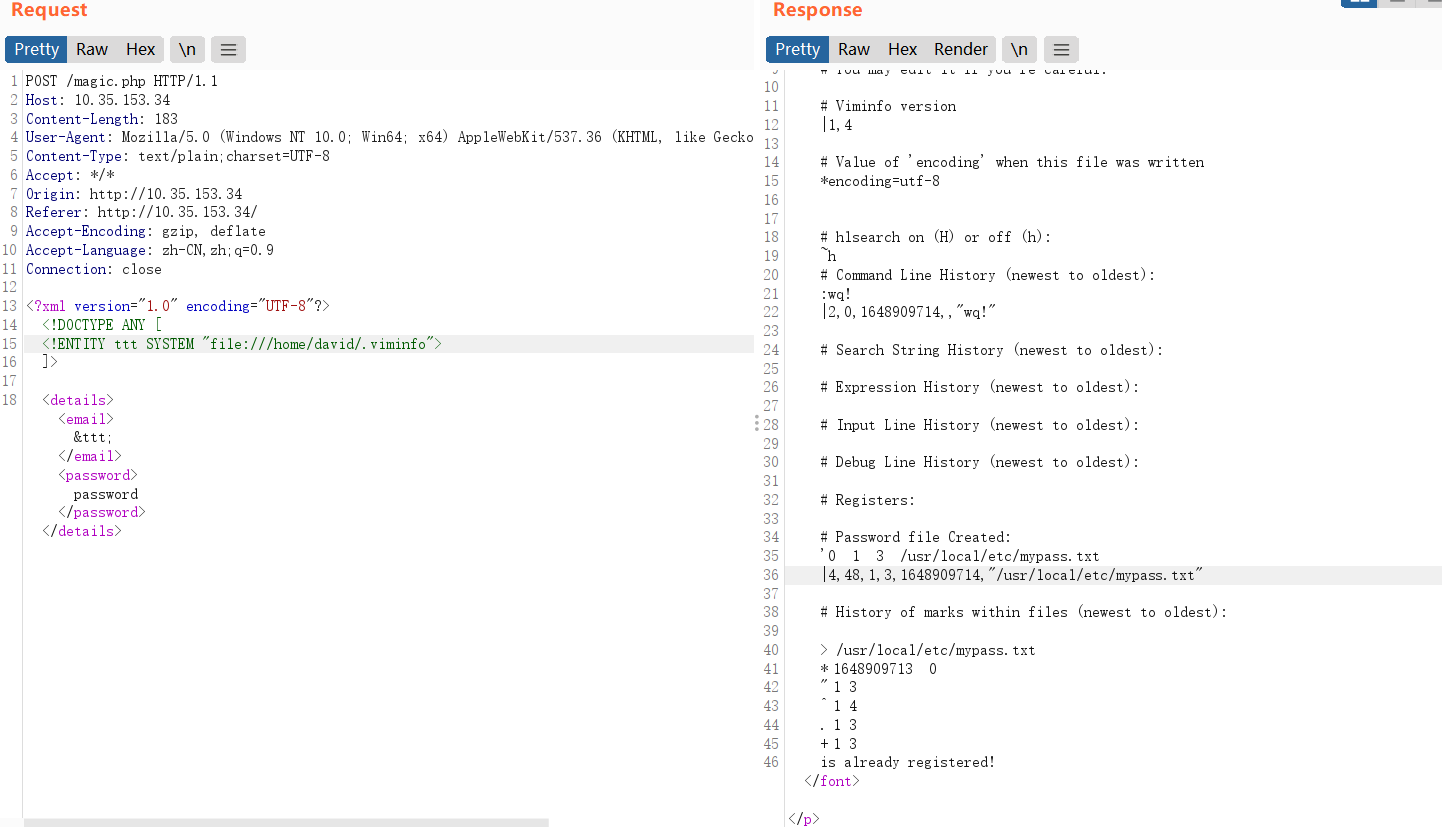This screenshot has height=827, width=1442.
Task: Click the 'Content-Length: 183' header
Action: 102,119
